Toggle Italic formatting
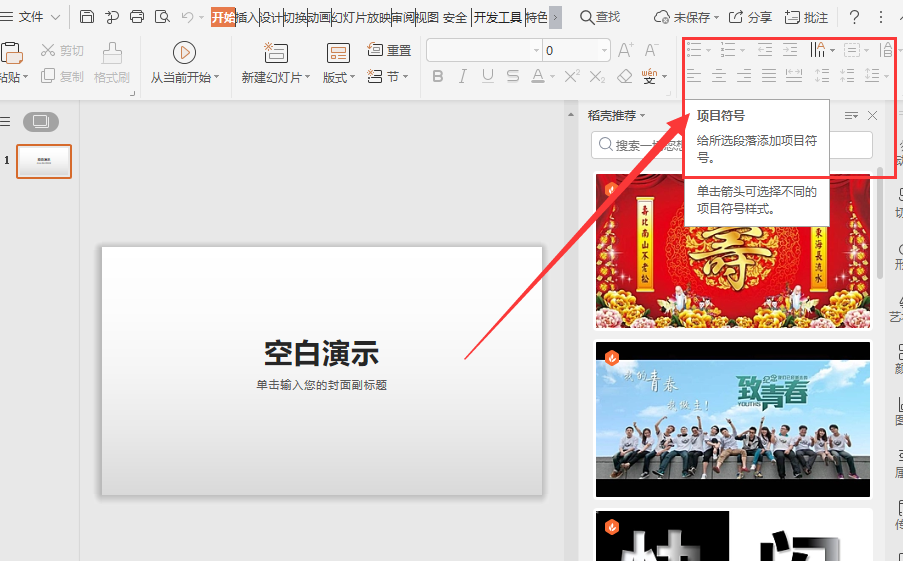This screenshot has width=903, height=561. (x=462, y=77)
